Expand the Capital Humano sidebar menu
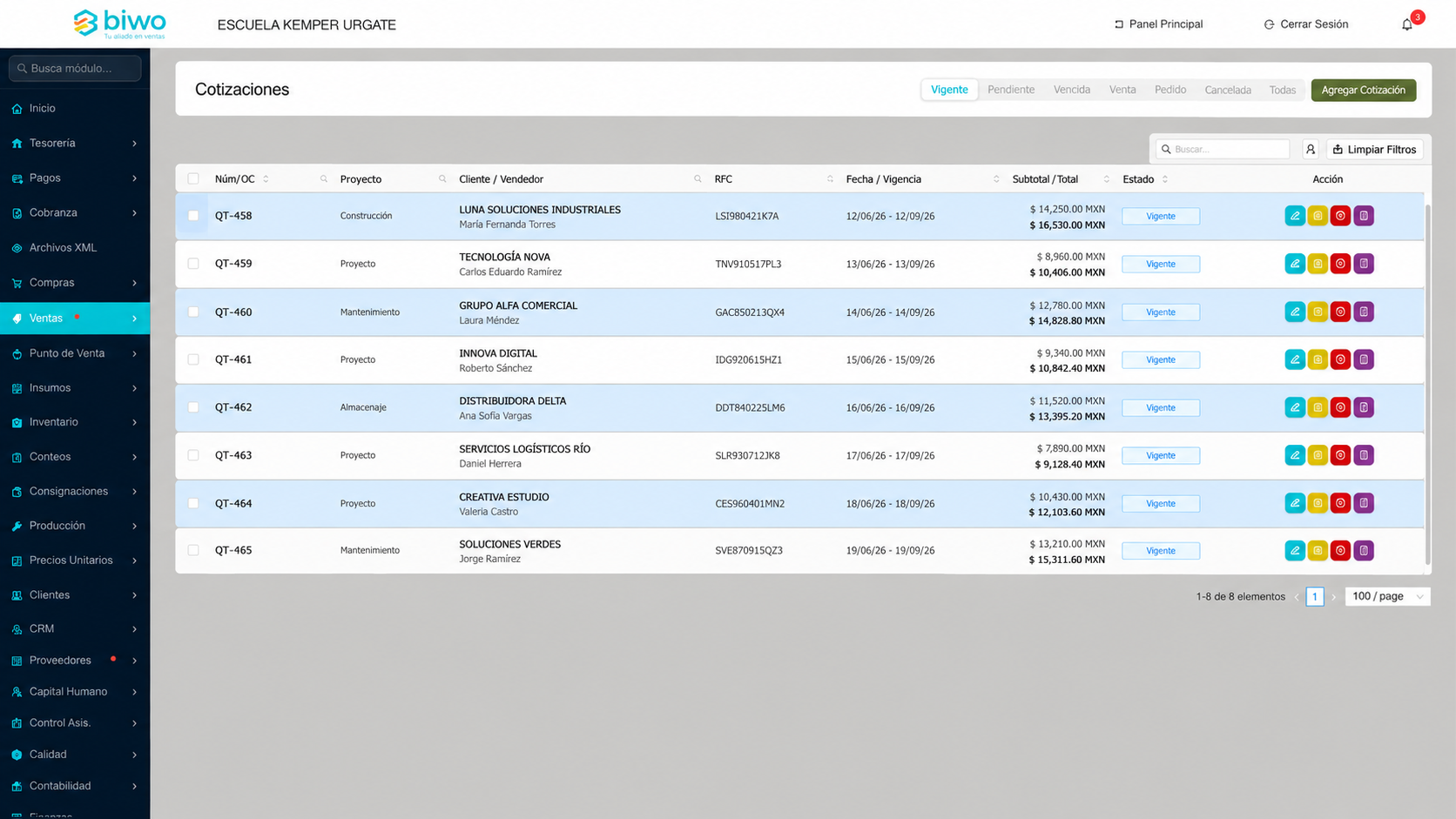Screen dimensions: 1456x819 tap(75, 692)
